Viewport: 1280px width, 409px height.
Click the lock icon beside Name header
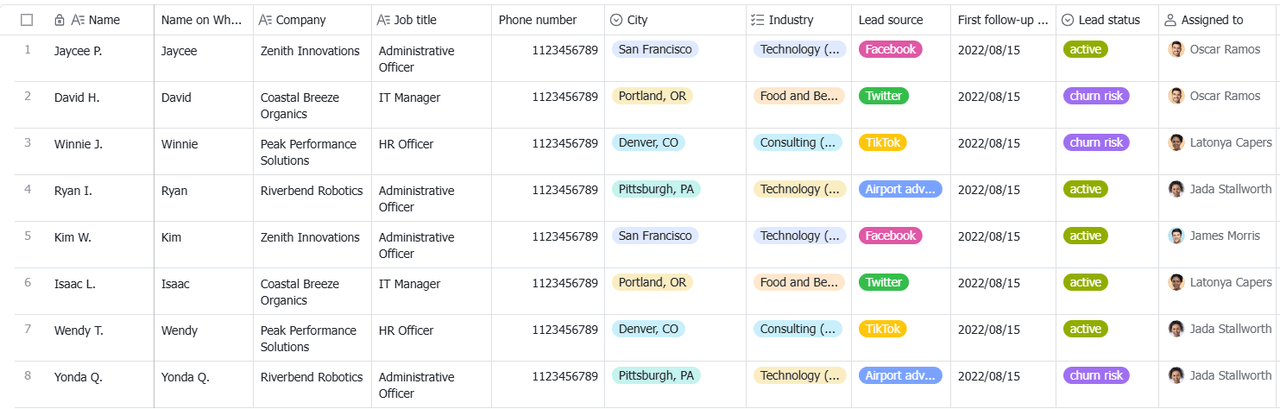tap(60, 20)
